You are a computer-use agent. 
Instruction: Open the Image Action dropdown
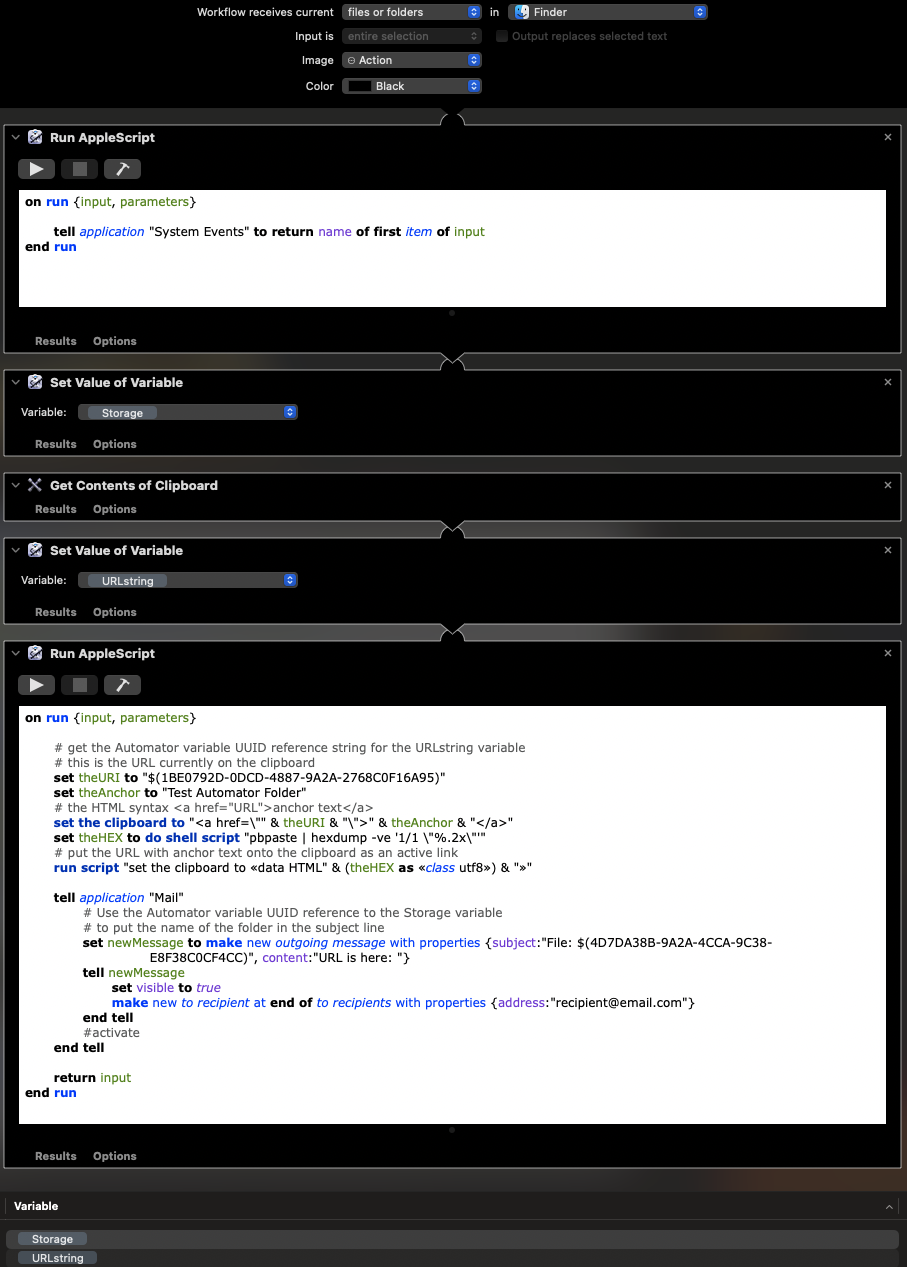coord(412,60)
